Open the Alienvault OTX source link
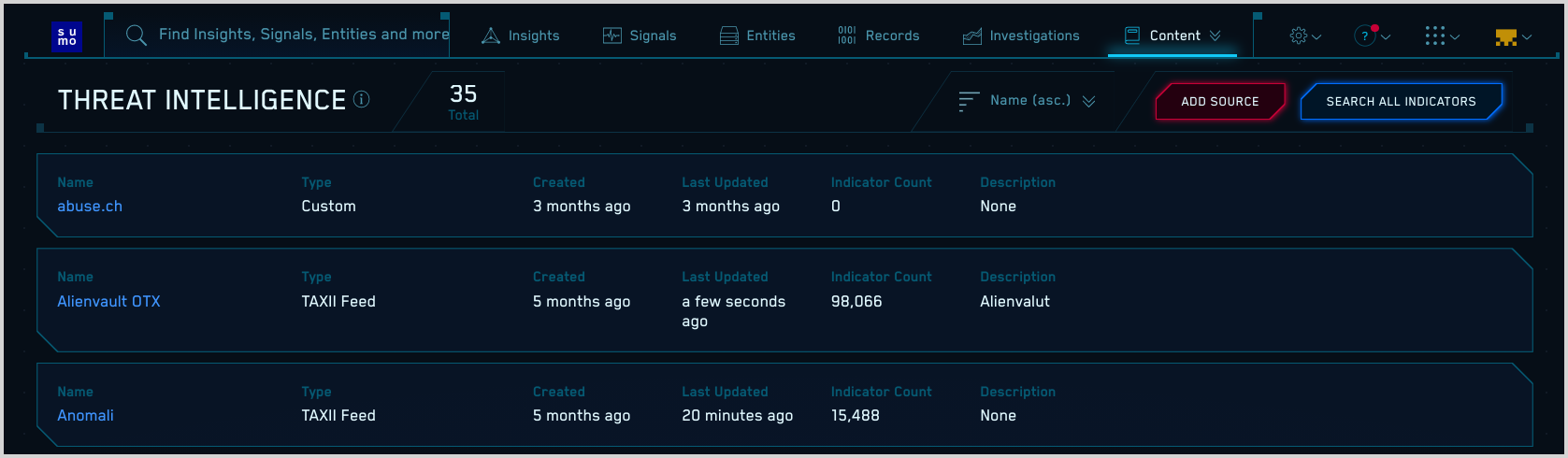This screenshot has width=1568, height=458. 108,302
